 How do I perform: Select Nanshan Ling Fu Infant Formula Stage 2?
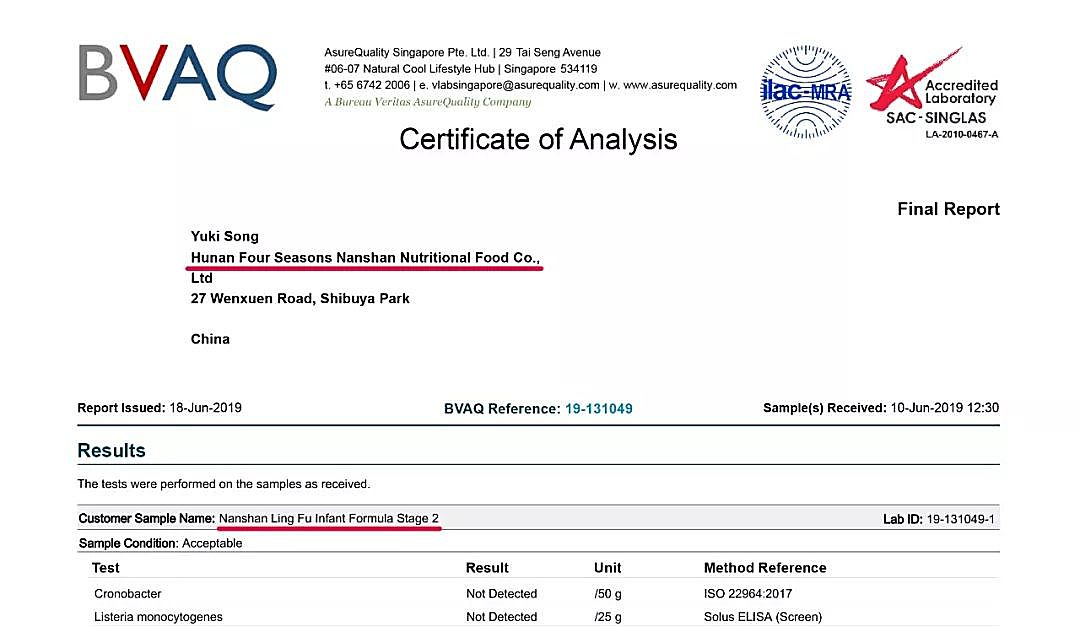(x=329, y=518)
